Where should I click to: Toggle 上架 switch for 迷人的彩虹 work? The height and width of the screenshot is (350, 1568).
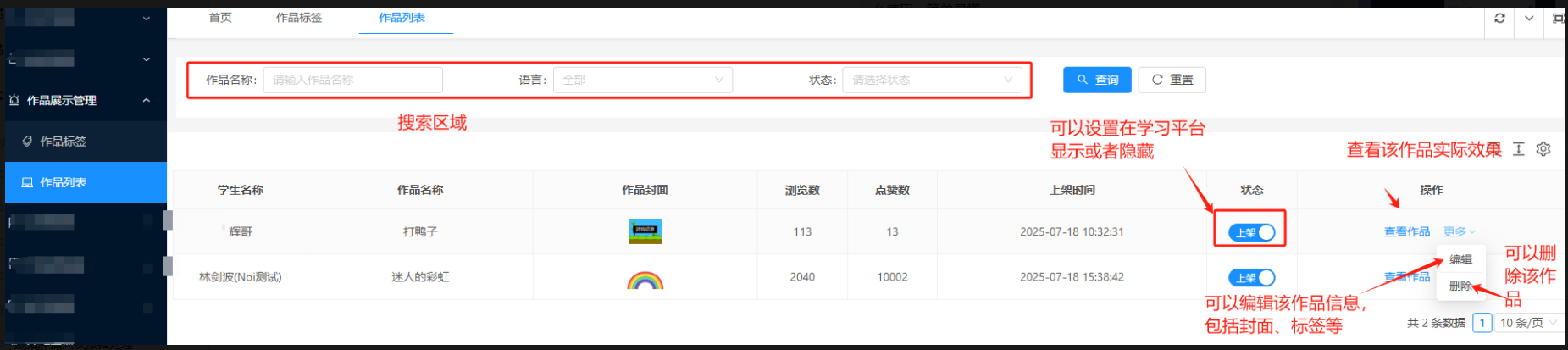[1251, 278]
